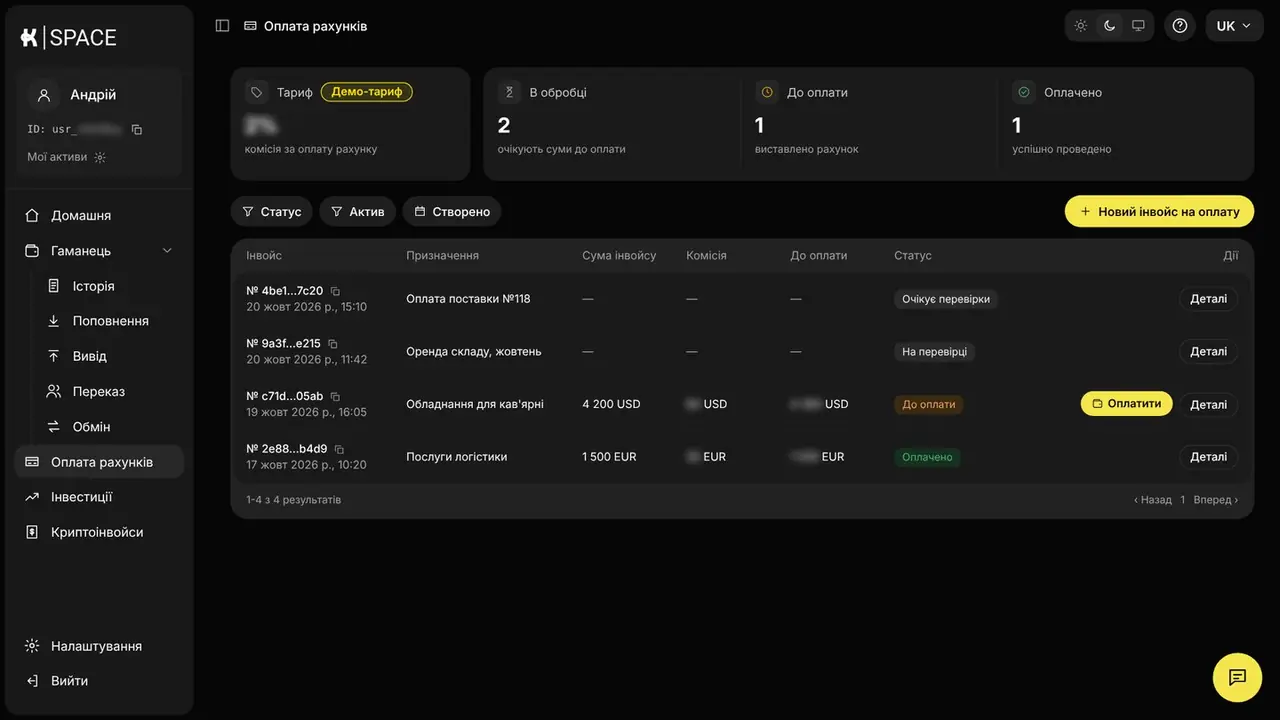Copy invoice № 9a3f...e215 number
Screen dimensions: 1280x720
[333, 343]
